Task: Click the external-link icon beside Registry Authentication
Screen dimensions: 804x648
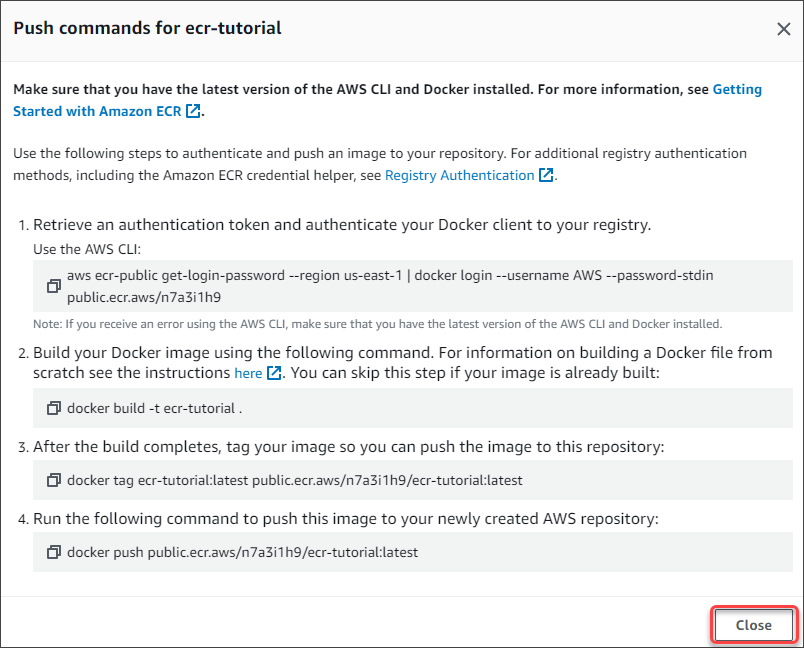Action: pyautogui.click(x=546, y=175)
